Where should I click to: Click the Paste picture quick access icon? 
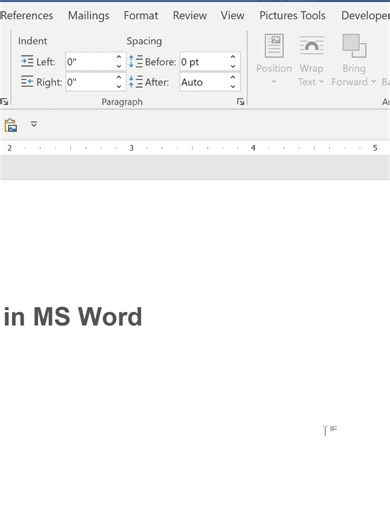[x=11, y=125]
